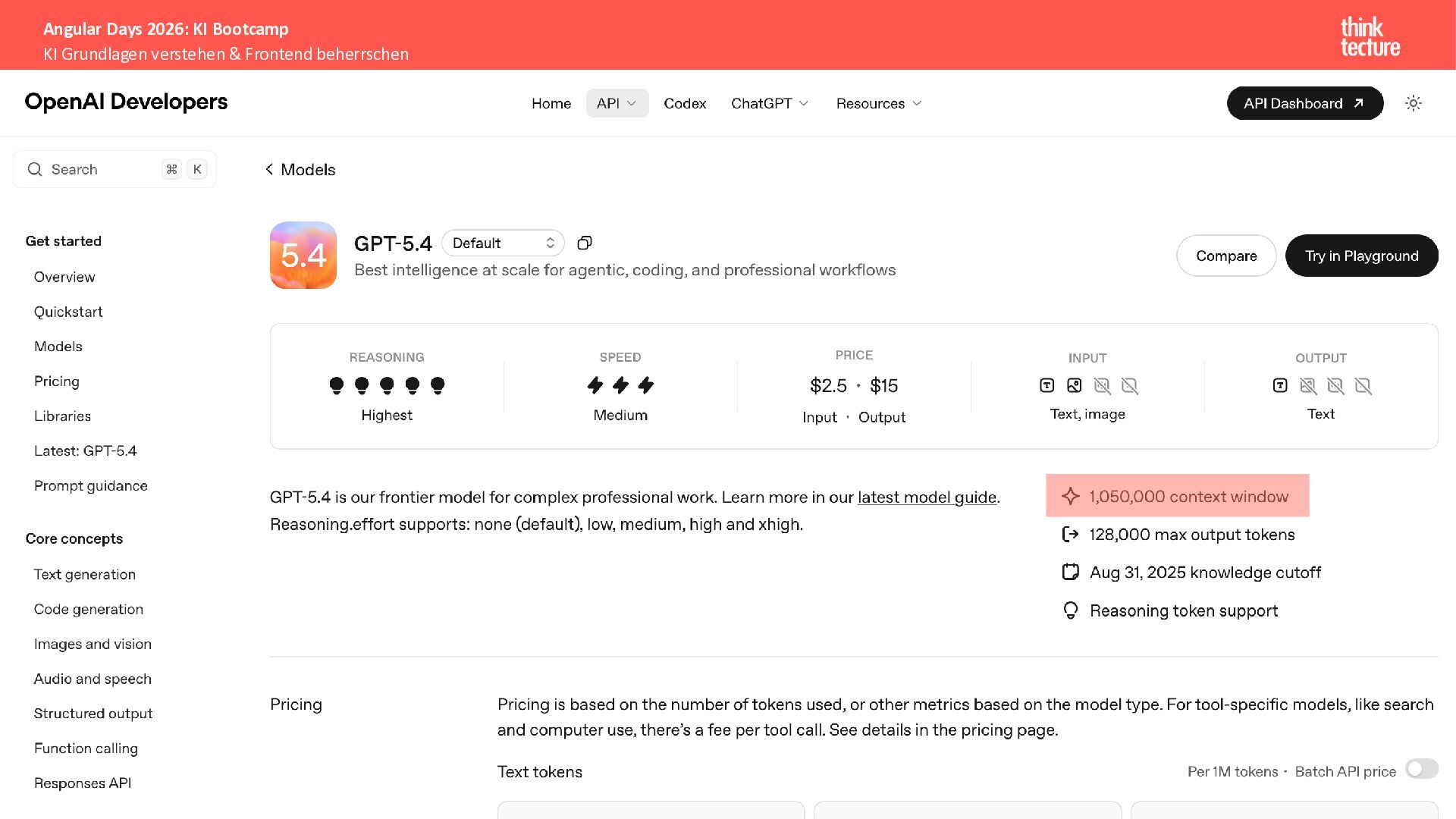This screenshot has width=1456, height=819.
Task: Expand the ChatGPT navigation dropdown
Action: pyautogui.click(x=770, y=103)
